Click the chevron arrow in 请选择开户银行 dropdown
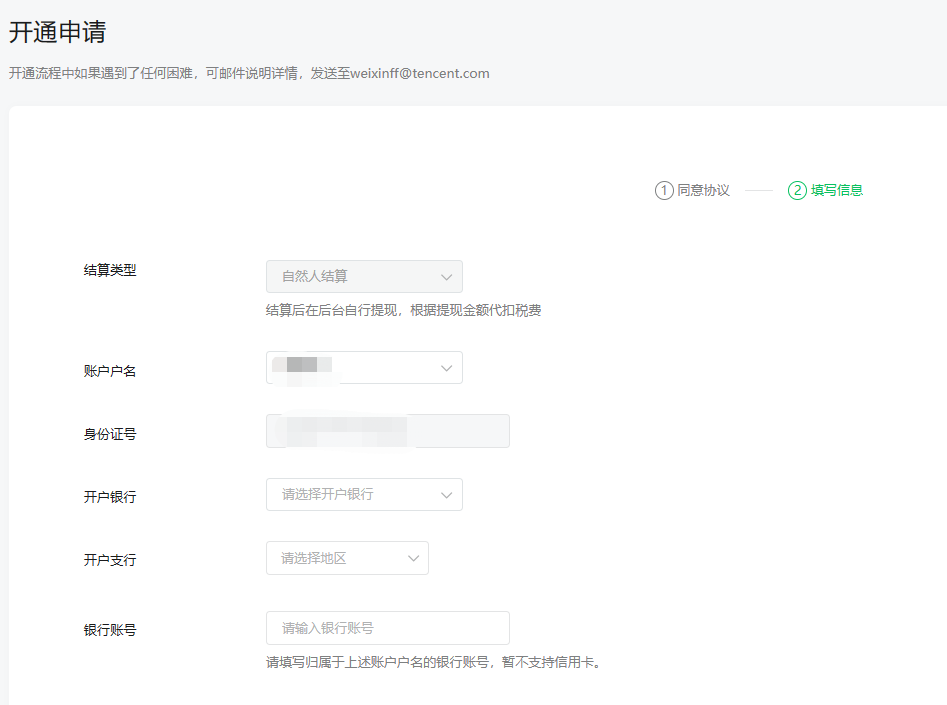This screenshot has height=705, width=947. coord(446,495)
